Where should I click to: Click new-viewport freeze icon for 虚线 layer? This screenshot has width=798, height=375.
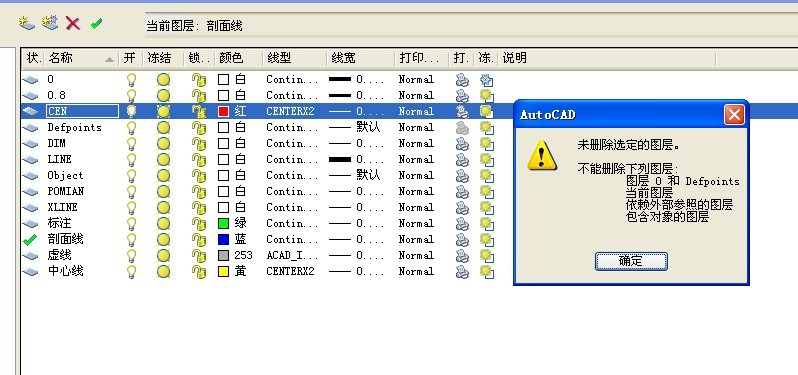[x=487, y=255]
